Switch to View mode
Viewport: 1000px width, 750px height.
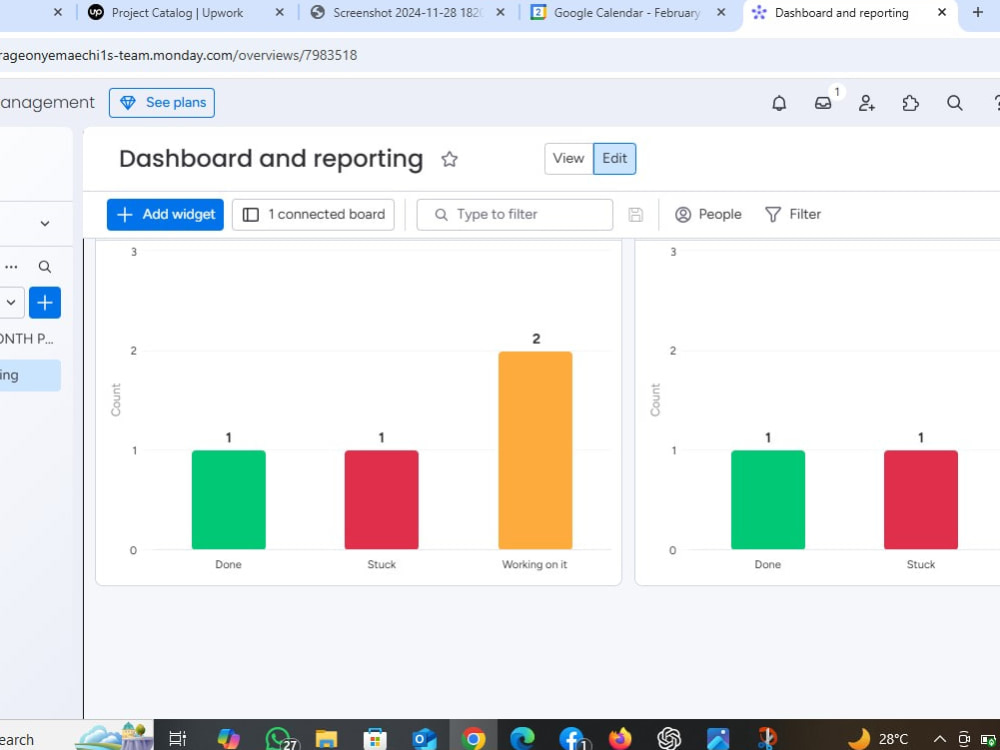[568, 158]
